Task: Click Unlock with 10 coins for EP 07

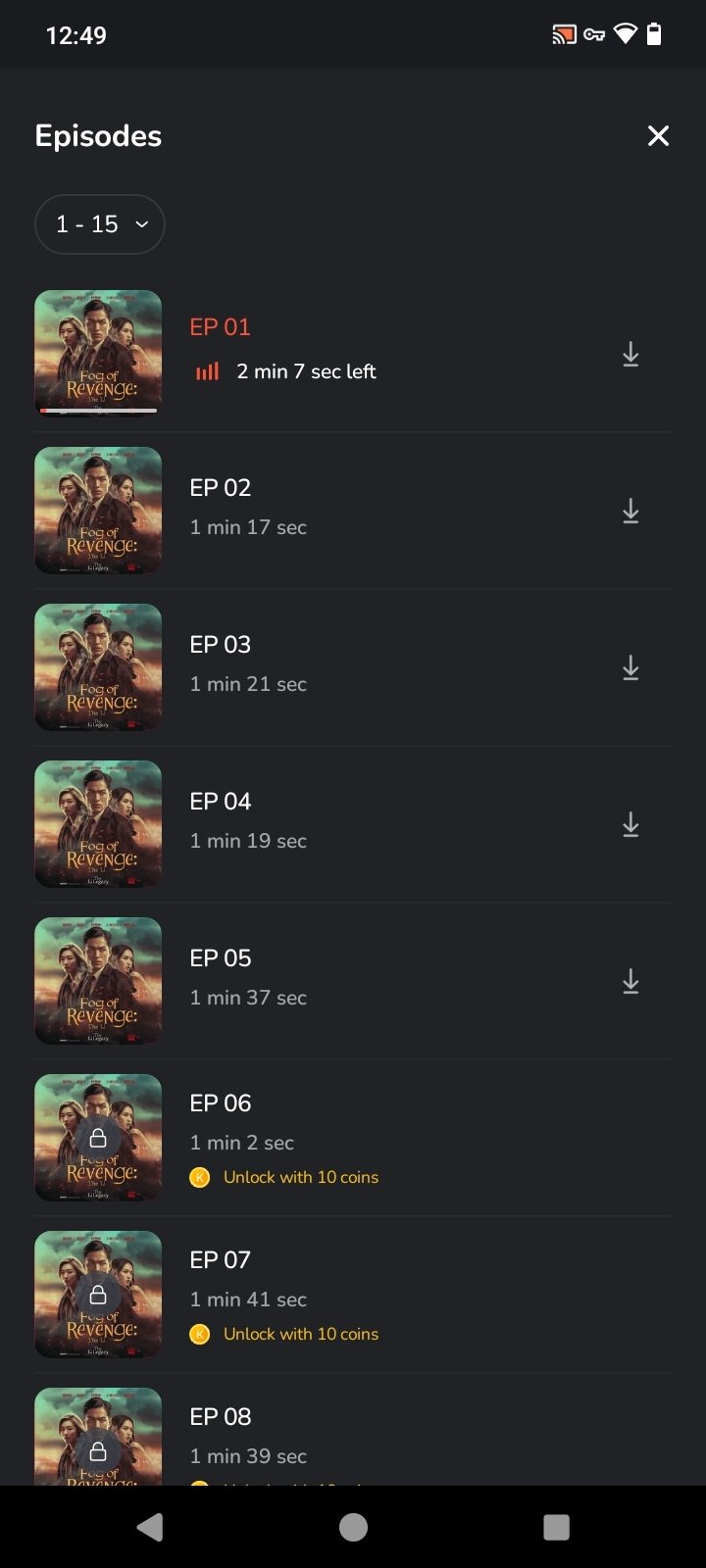Action: (x=300, y=1334)
